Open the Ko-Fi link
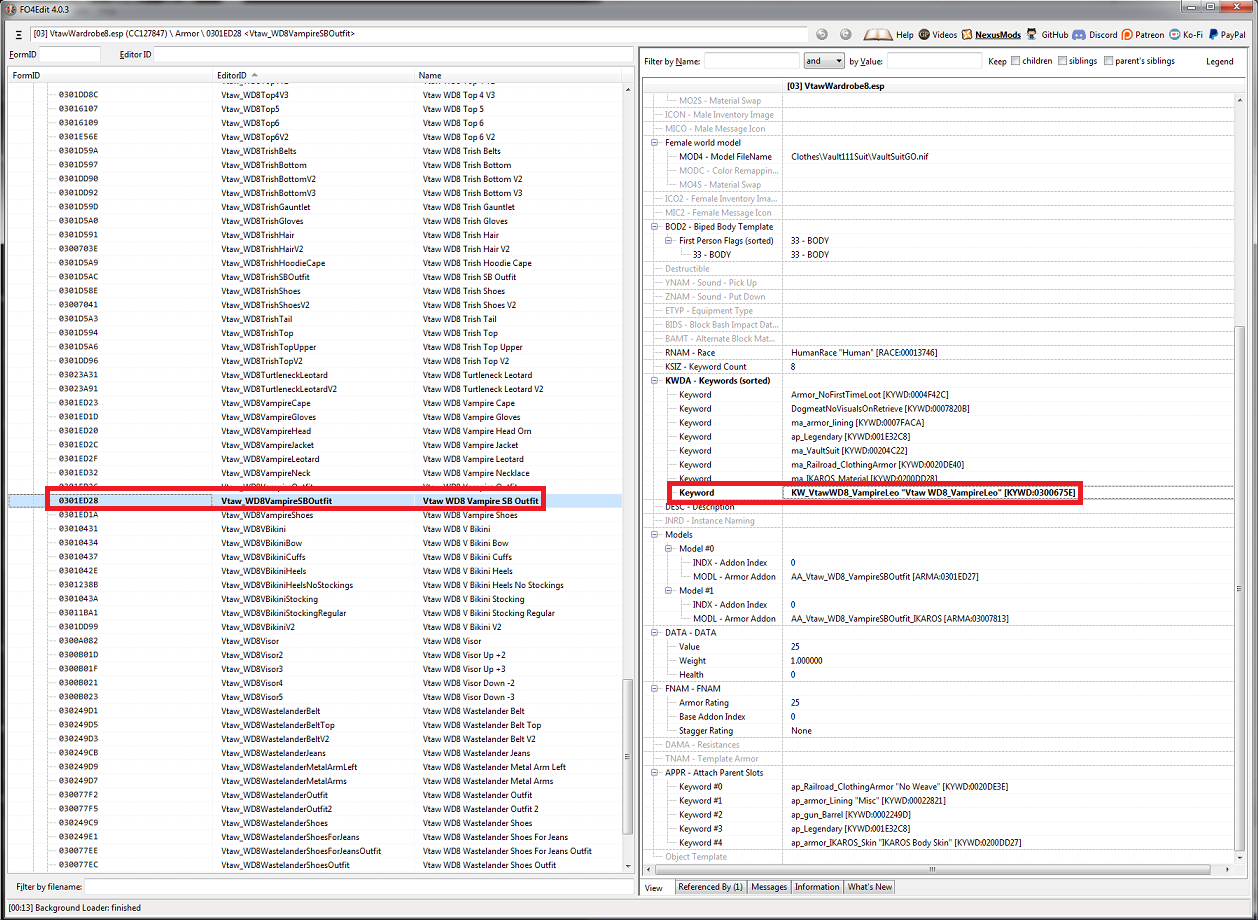This screenshot has width=1258, height=920. click(1185, 34)
